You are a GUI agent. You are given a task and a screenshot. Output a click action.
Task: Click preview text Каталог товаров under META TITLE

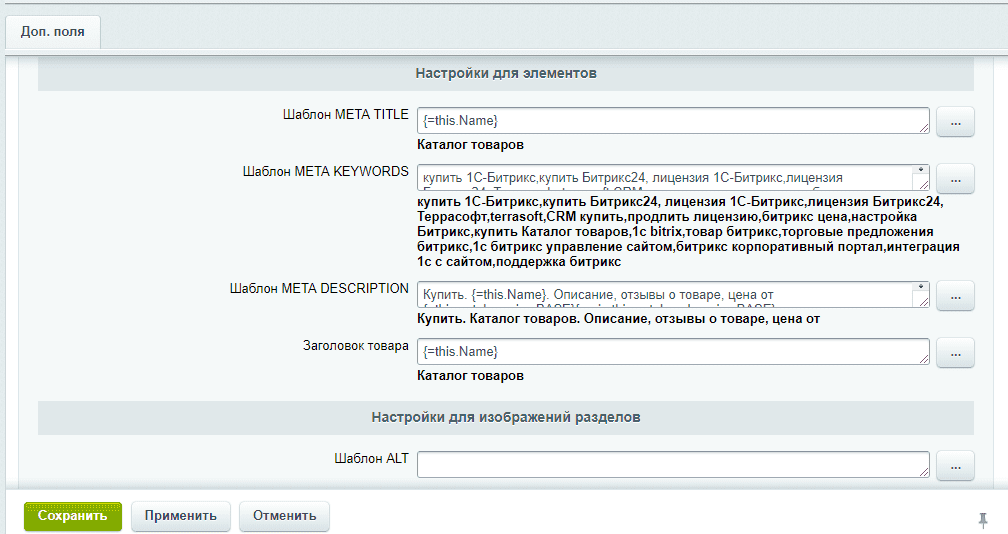[x=471, y=145]
